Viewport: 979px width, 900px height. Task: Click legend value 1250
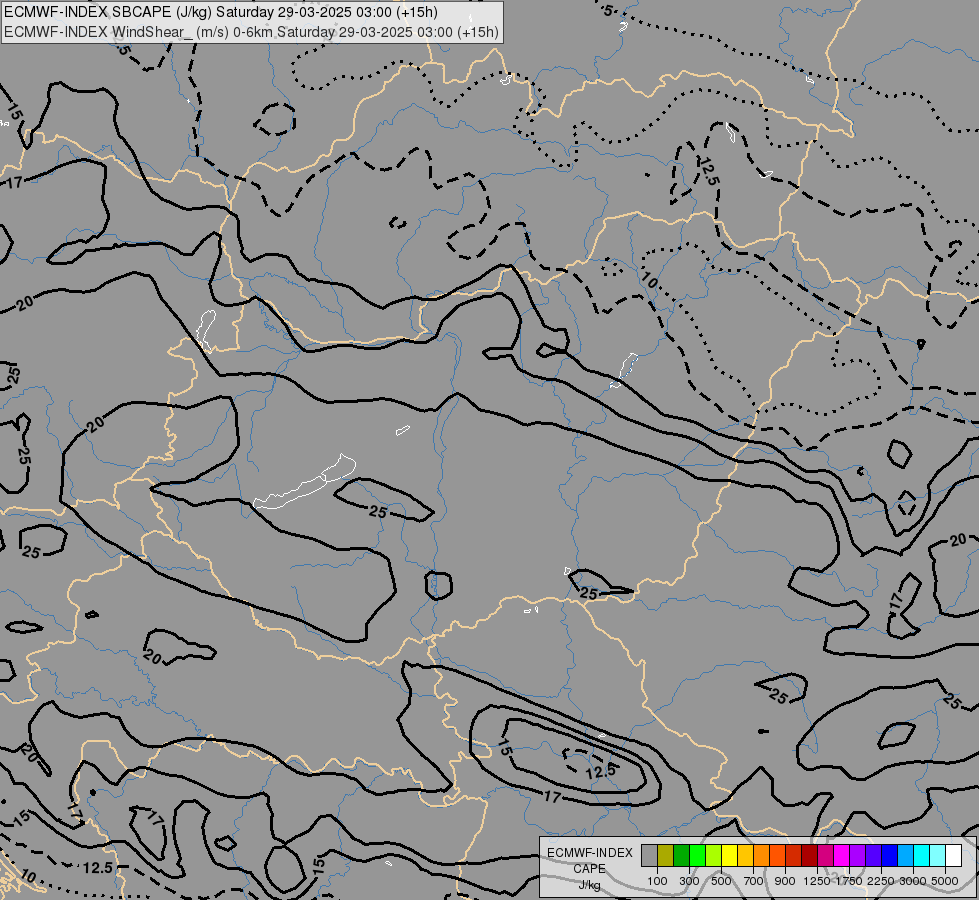(817, 881)
